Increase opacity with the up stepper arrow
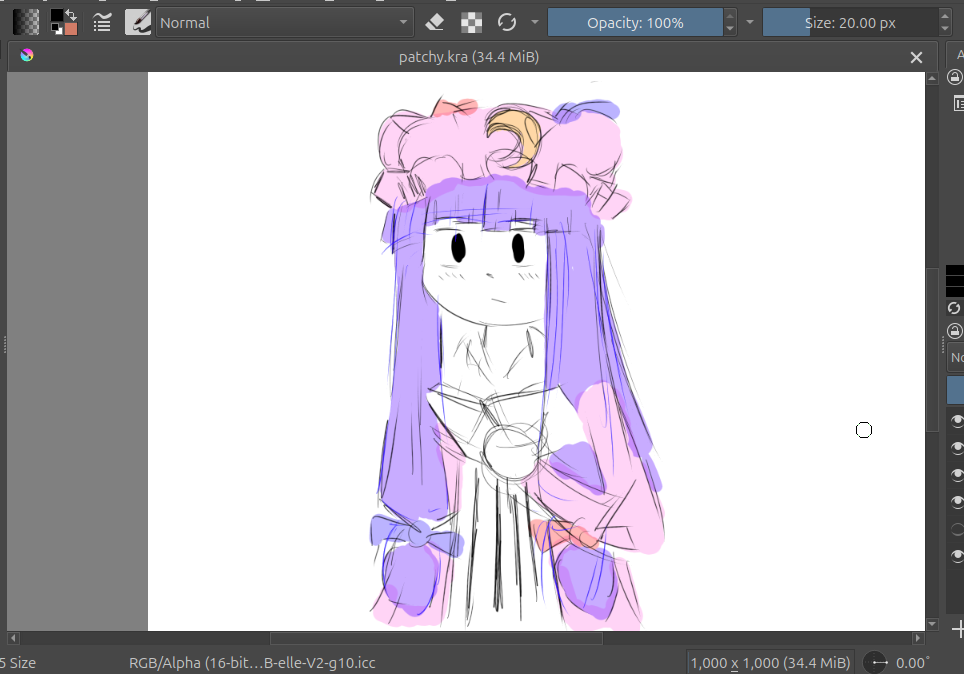Image resolution: width=964 pixels, height=674 pixels. coord(730,16)
